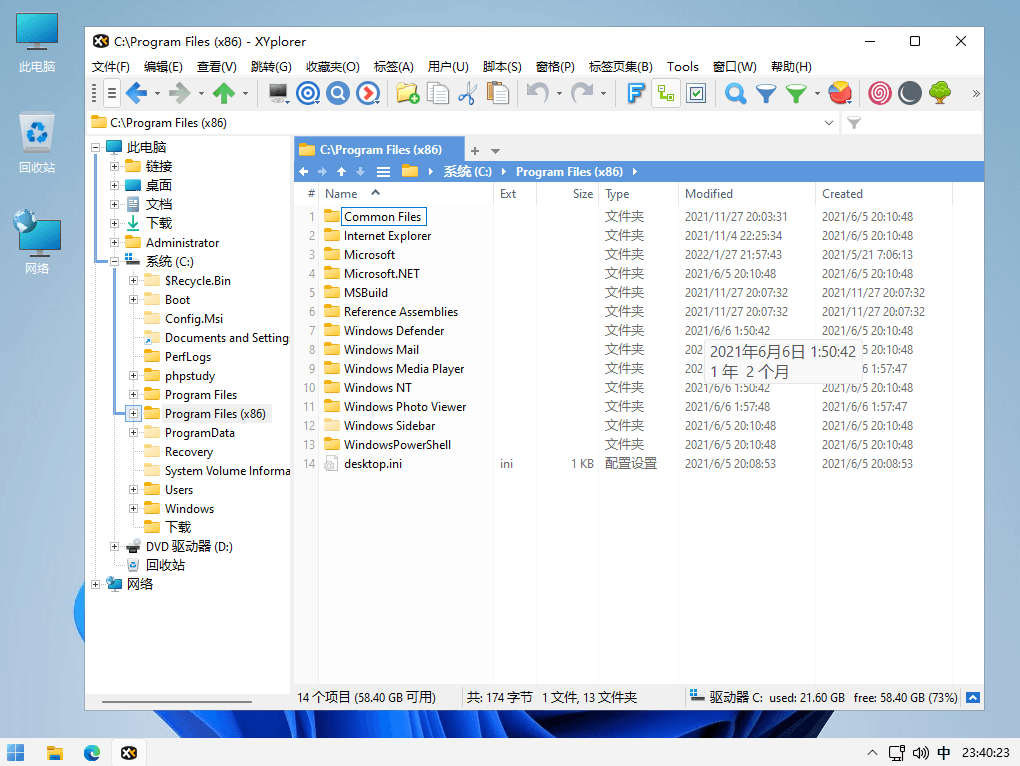Expand the phpstudy tree node
Viewport: 1020px width, 766px height.
click(133, 376)
